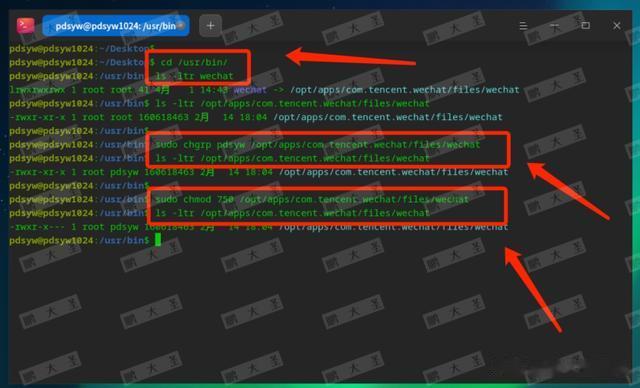Screen dimensions: 640x388
Task: Select the pdsyw@pdsyw1024: /usr/bin tab
Action: tap(116, 26)
